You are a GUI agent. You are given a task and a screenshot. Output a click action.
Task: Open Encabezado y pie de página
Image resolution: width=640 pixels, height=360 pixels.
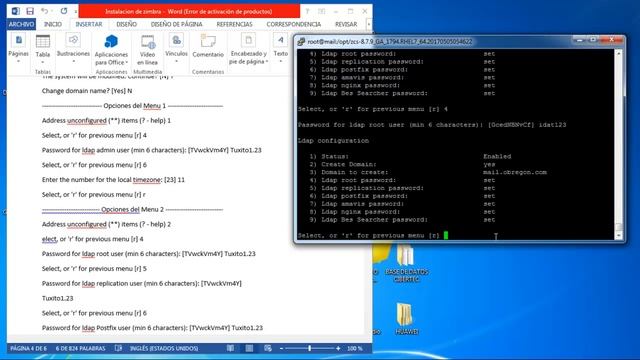pos(248,49)
